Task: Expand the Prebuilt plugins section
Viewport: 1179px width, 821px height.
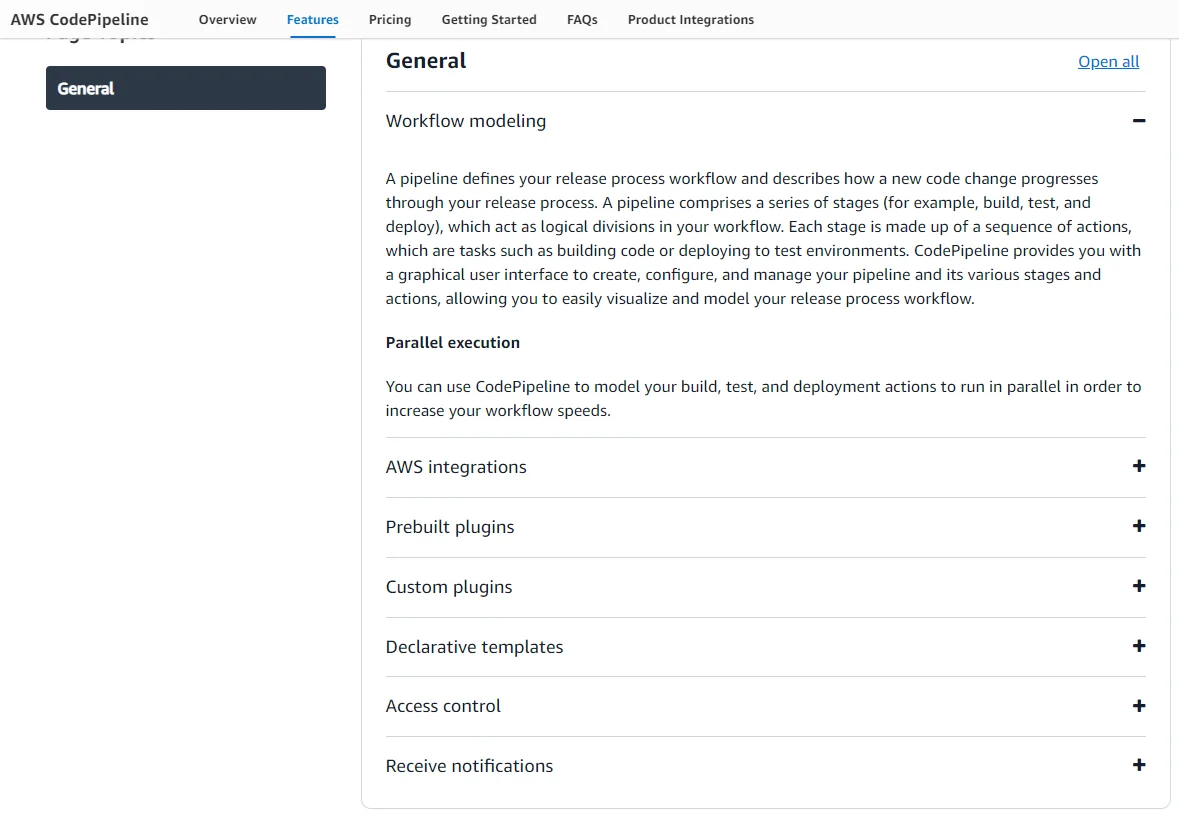Action: coord(765,527)
